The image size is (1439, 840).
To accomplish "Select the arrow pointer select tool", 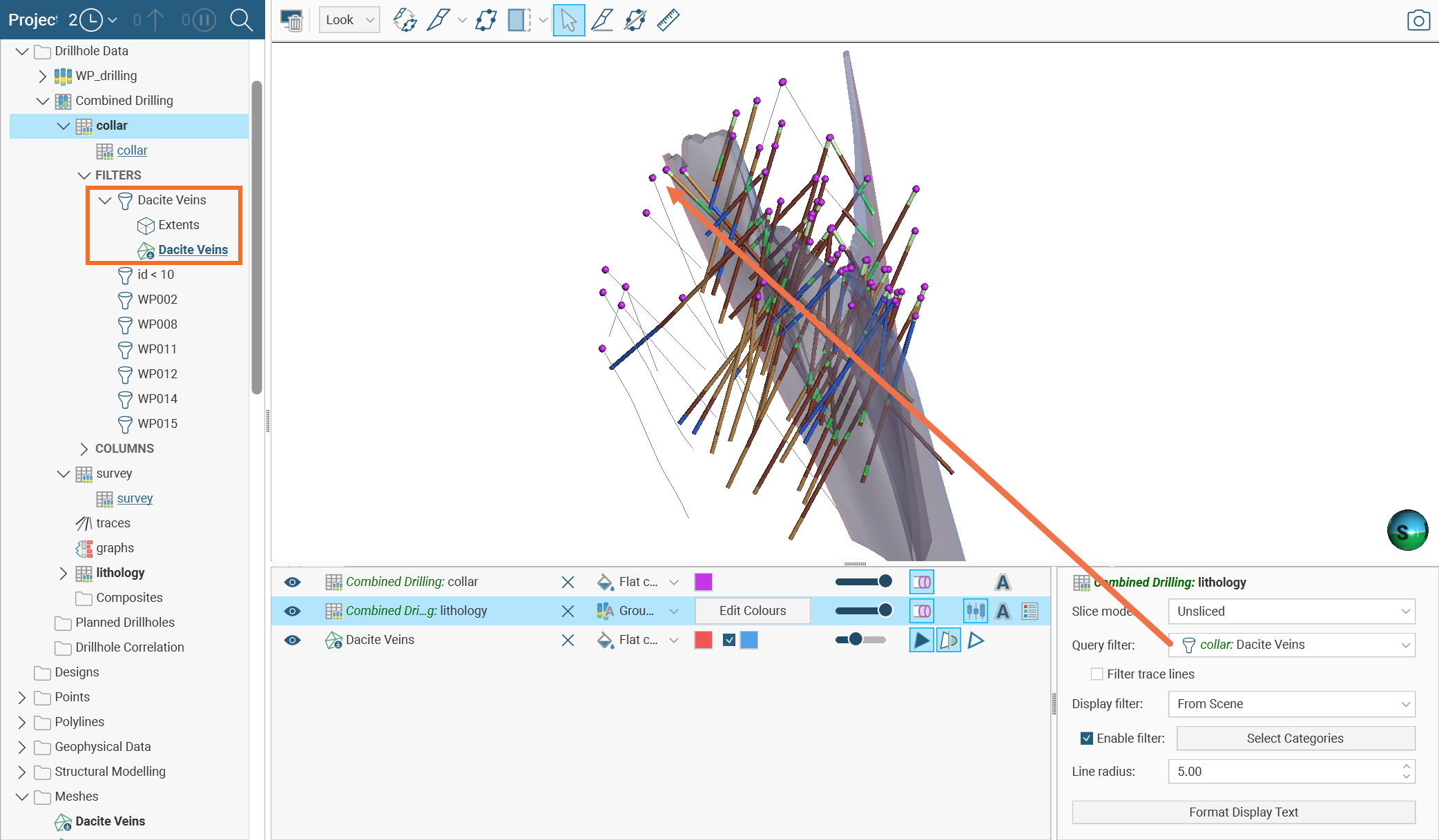I will (x=568, y=20).
